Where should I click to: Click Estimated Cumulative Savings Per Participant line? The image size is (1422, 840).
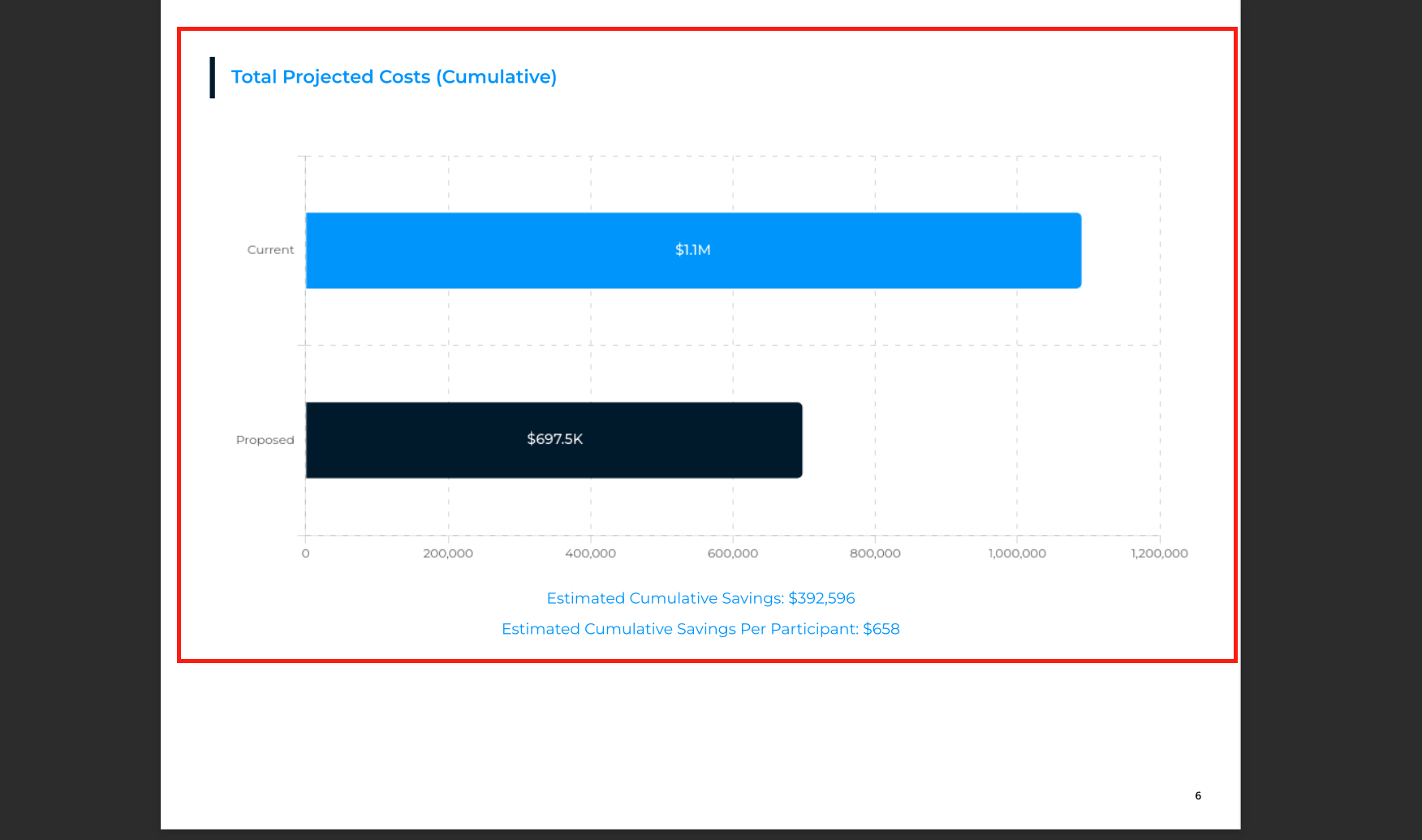tap(701, 629)
